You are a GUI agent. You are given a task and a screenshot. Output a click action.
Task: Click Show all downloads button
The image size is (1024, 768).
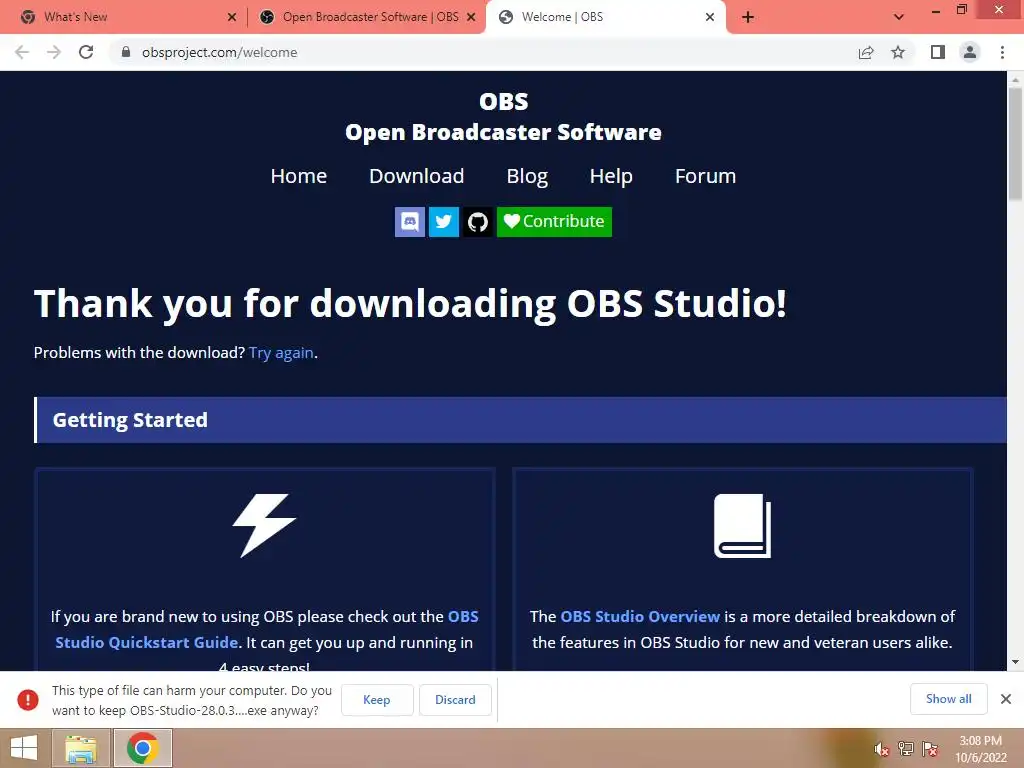tap(948, 699)
